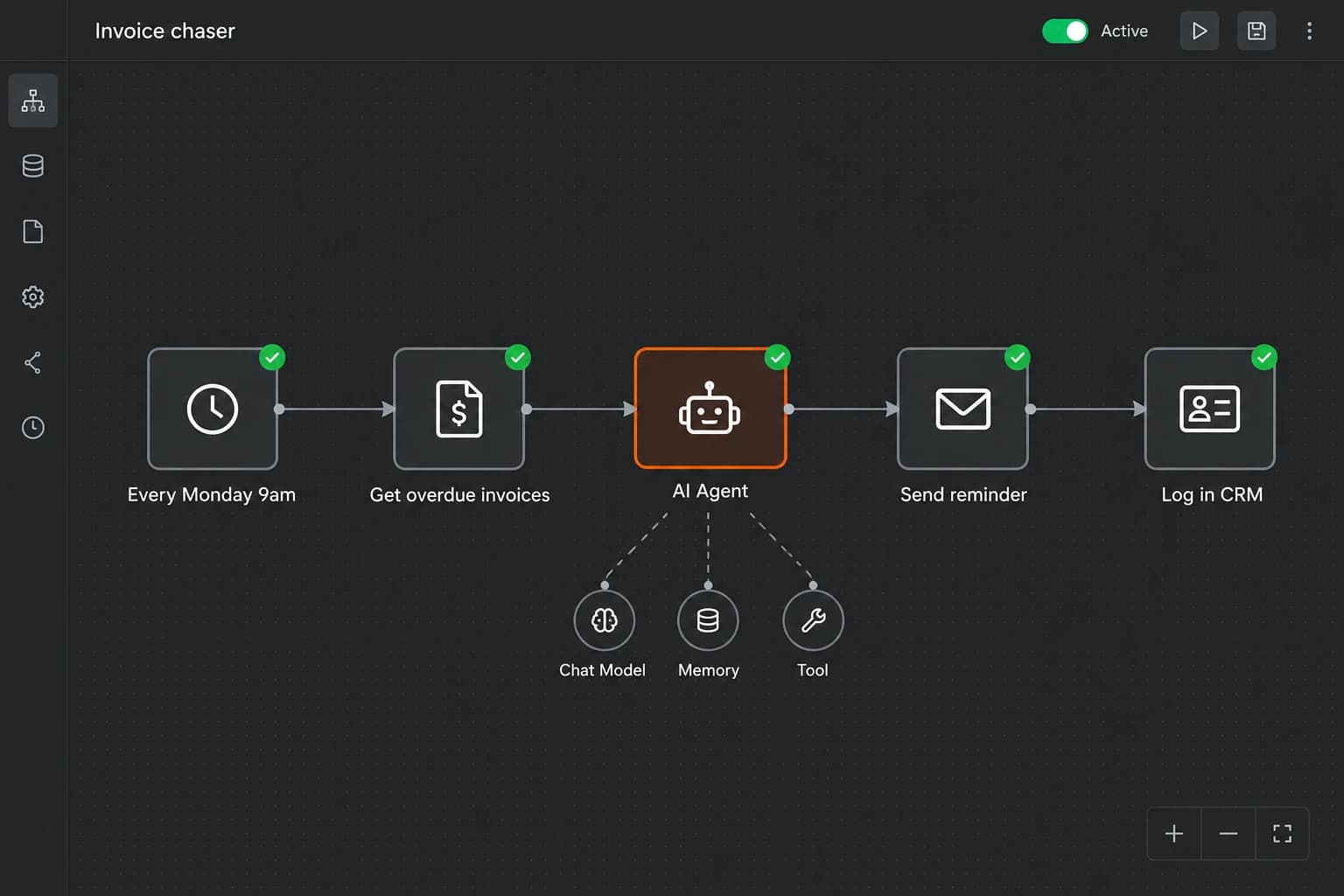This screenshot has width=1344, height=896.
Task: Click the AI Agent node label
Action: 710,491
